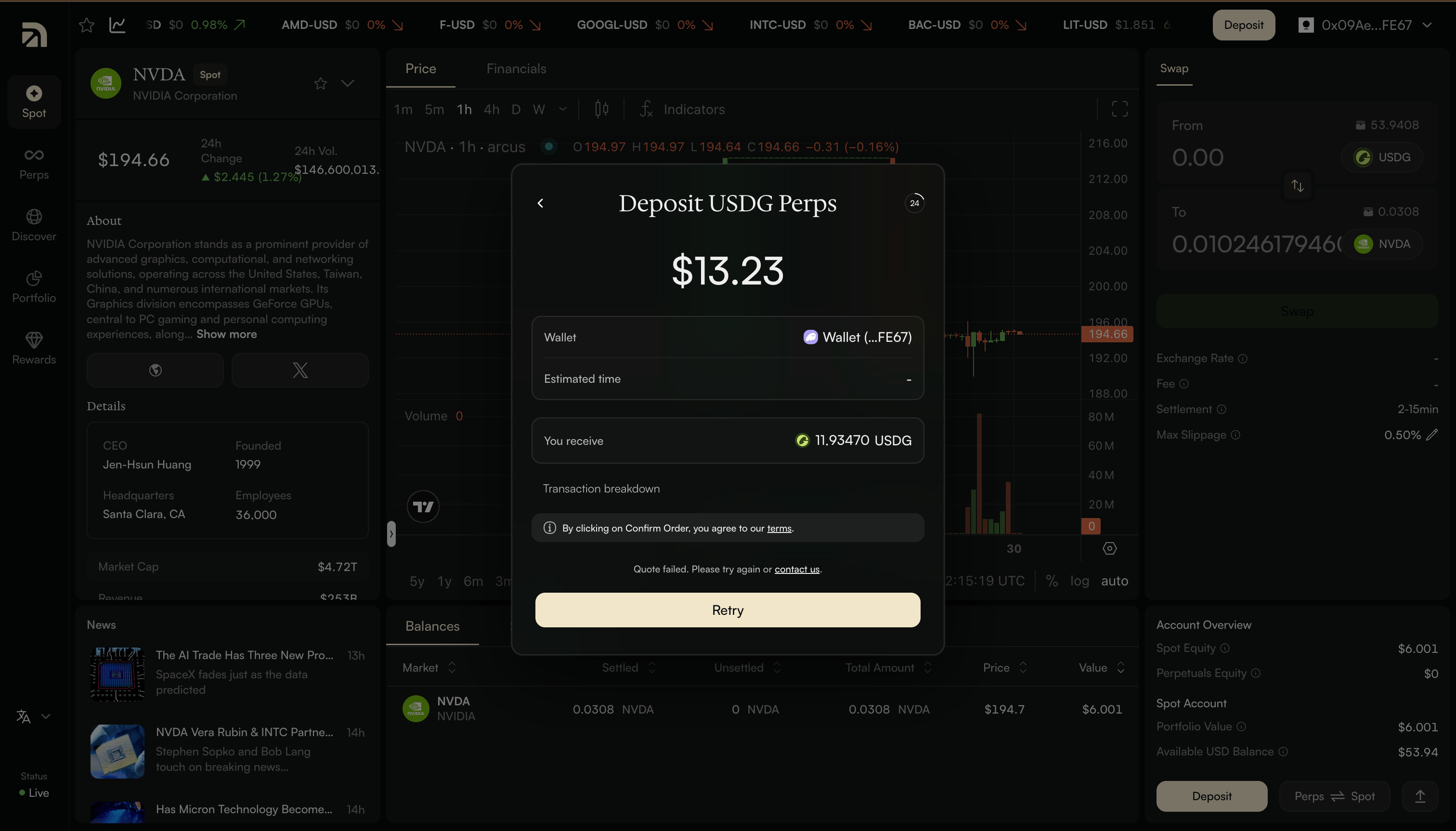
Task: Click the Retry button
Action: (728, 610)
